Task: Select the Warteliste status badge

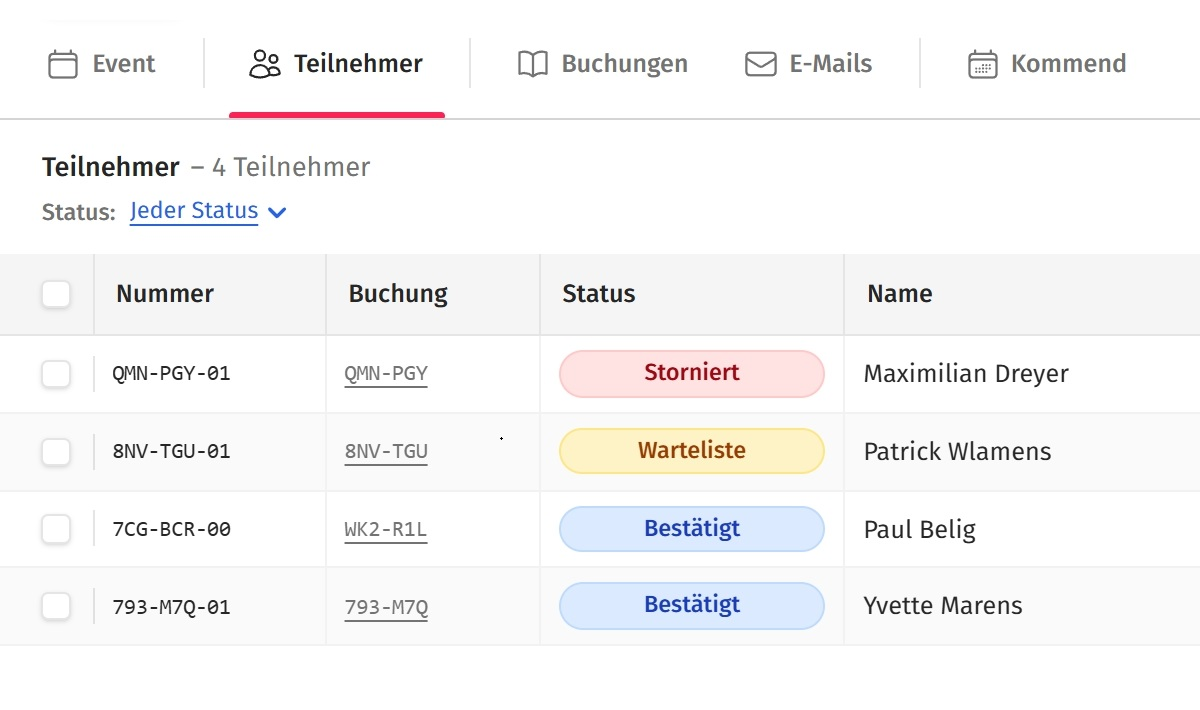Action: [x=691, y=450]
